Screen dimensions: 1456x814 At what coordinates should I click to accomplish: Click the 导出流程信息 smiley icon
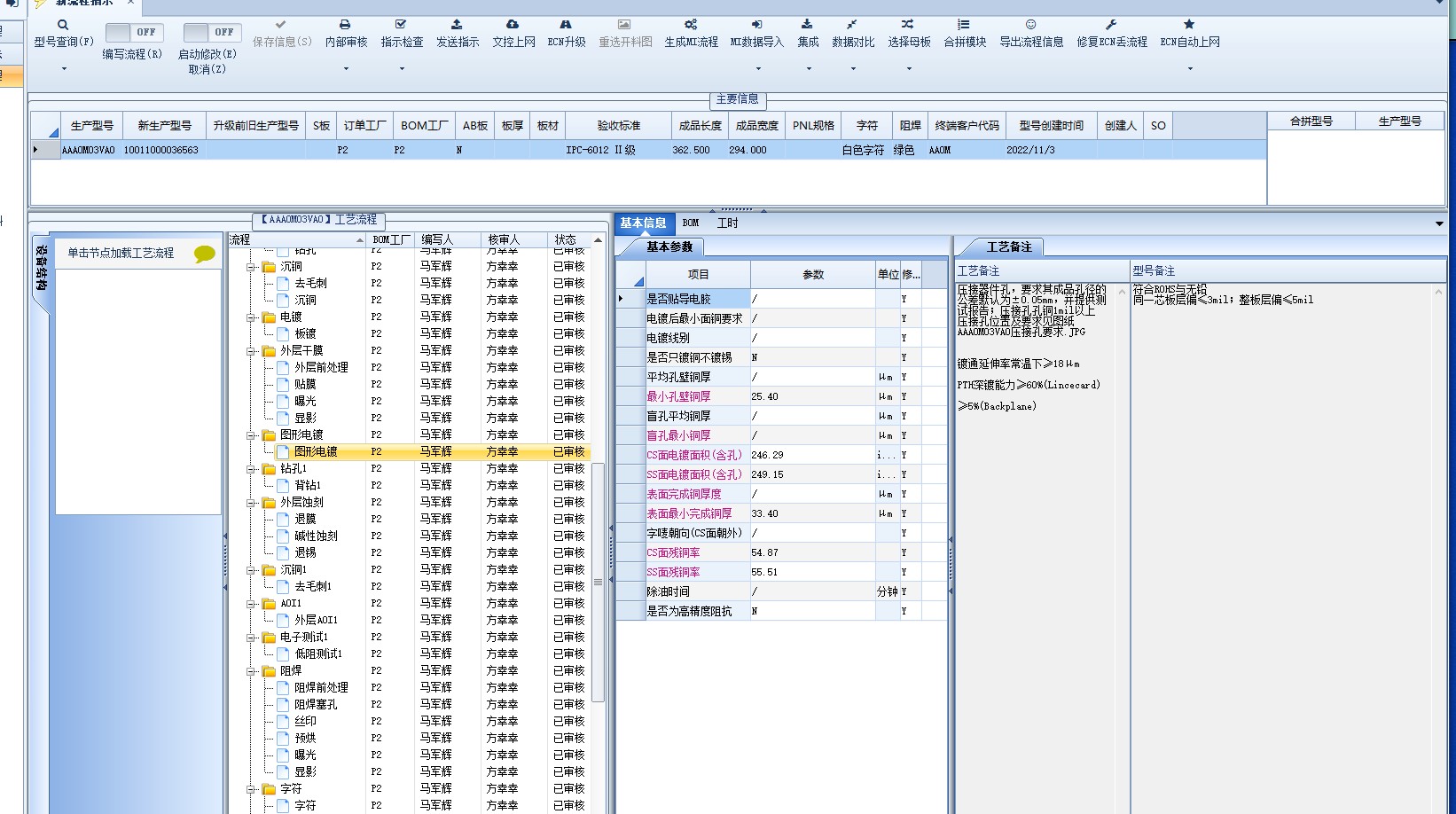click(x=1030, y=25)
